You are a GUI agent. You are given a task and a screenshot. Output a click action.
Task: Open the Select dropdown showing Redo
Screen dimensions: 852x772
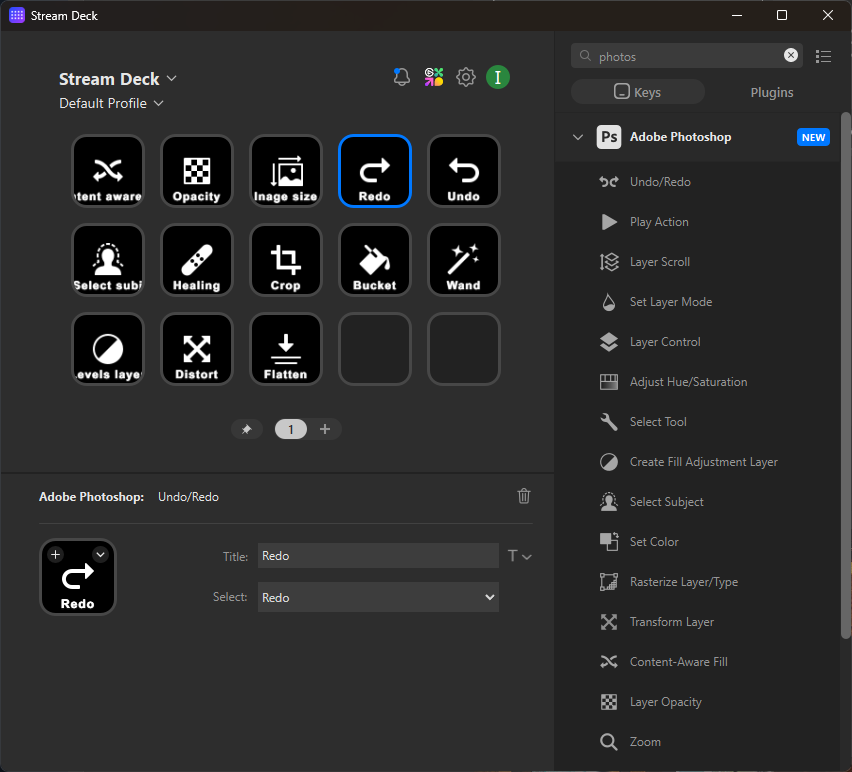coord(378,597)
